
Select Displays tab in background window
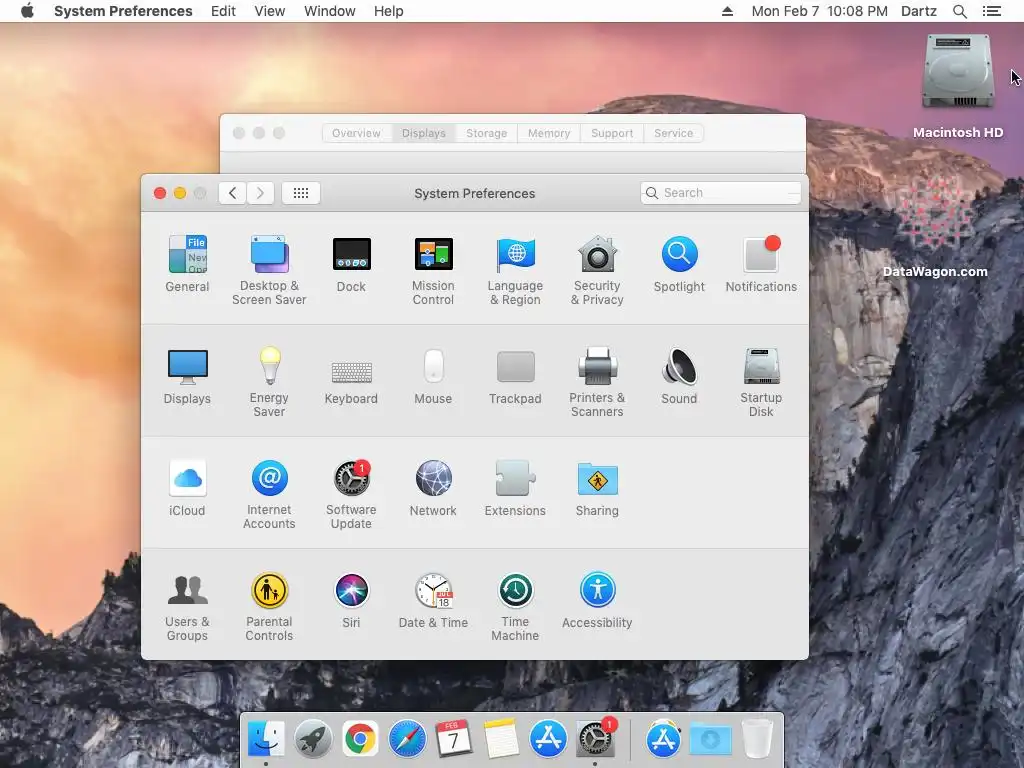(x=424, y=133)
